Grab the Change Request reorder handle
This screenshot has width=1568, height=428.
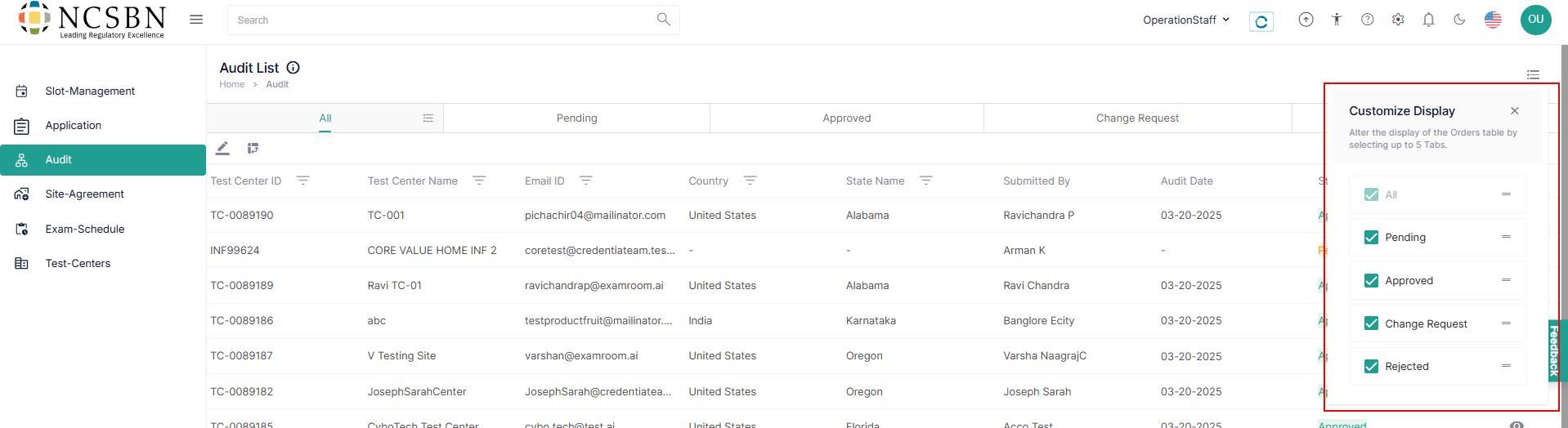[x=1506, y=323]
